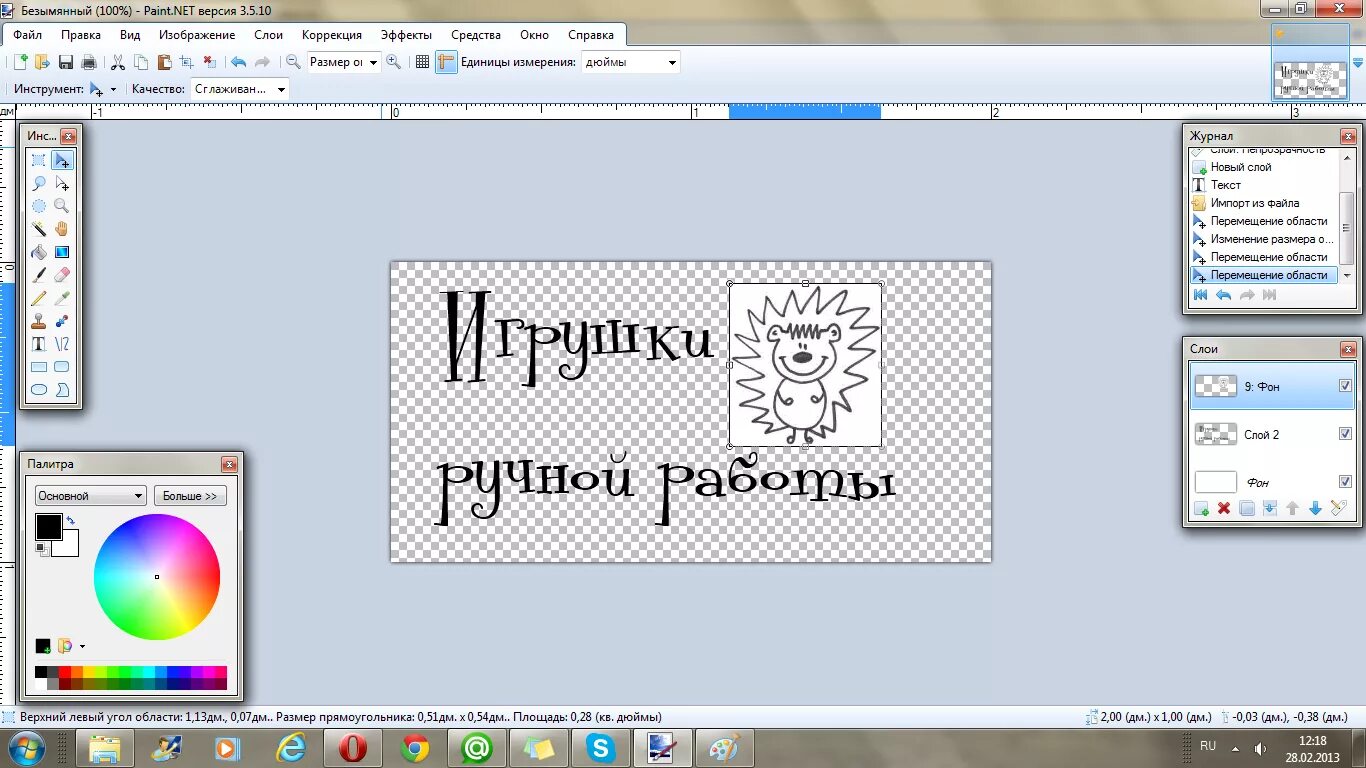Open the palette 'Основной' color dropdown
Viewport: 1366px width, 768px height.
[x=91, y=496]
